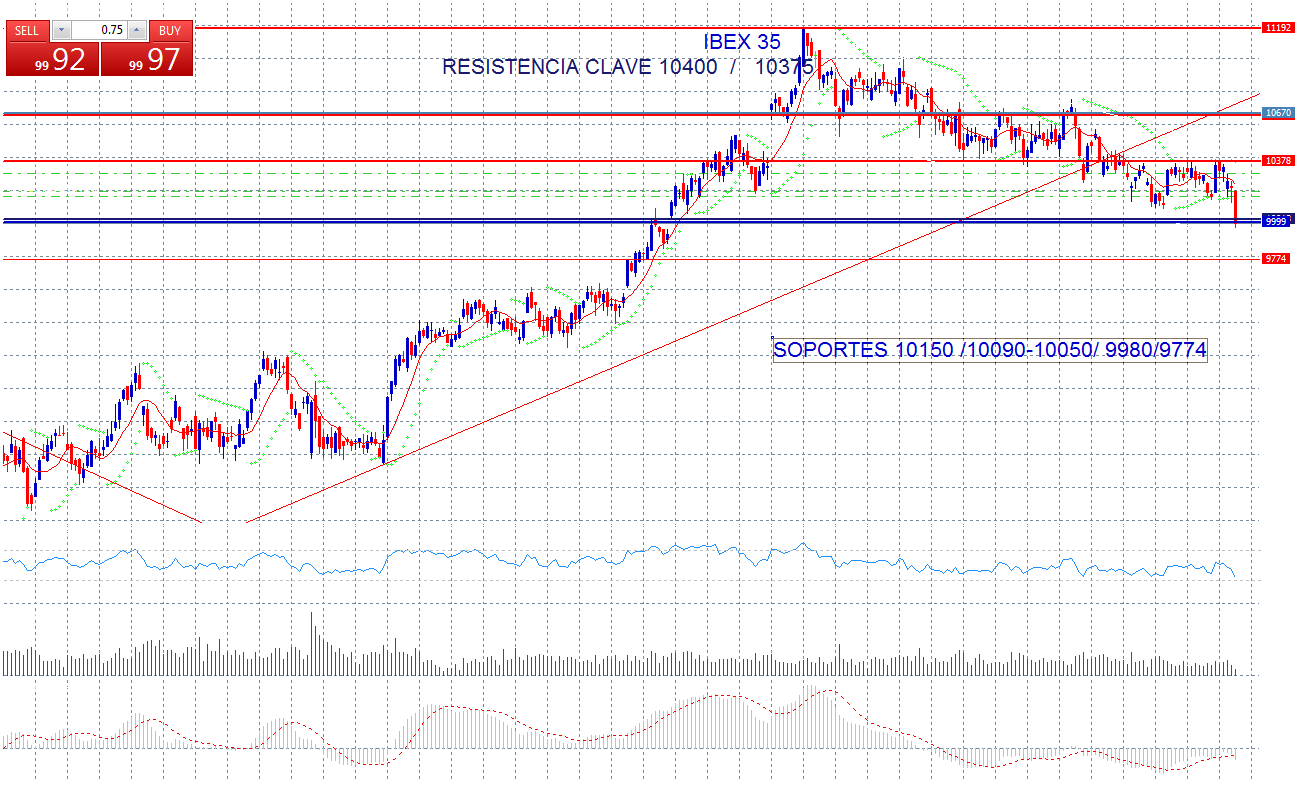Viewport: 1300px width, 800px height.
Task: Click the large sell price 92 tile
Action: click(x=52, y=60)
